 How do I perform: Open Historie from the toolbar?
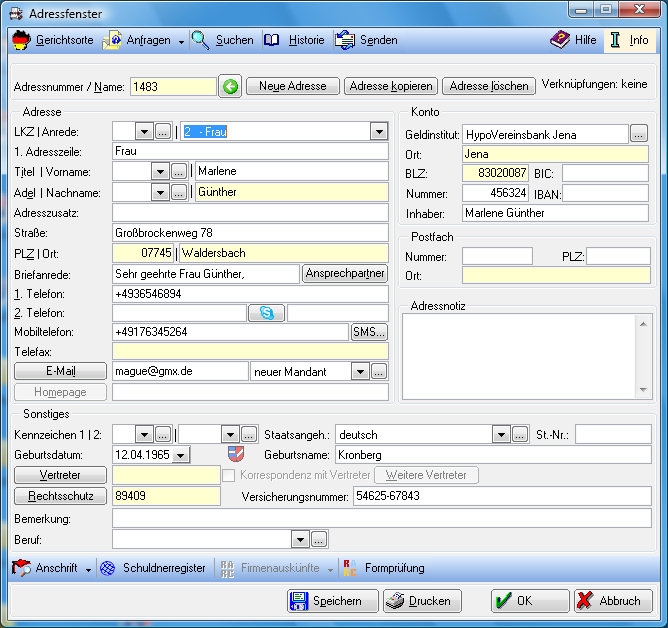[x=293, y=40]
